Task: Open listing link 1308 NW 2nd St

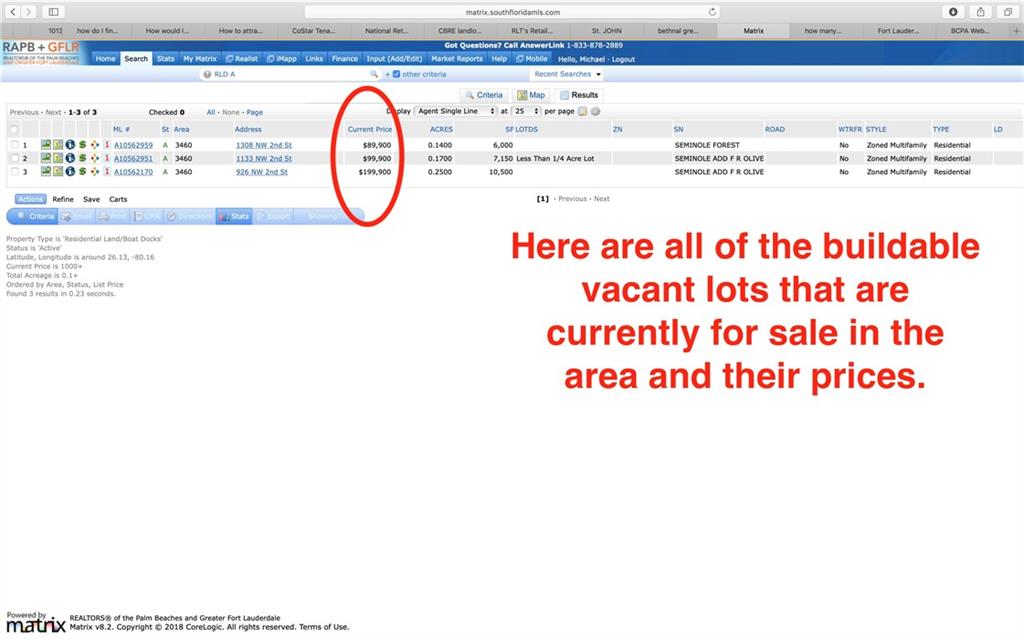Action: pos(263,146)
